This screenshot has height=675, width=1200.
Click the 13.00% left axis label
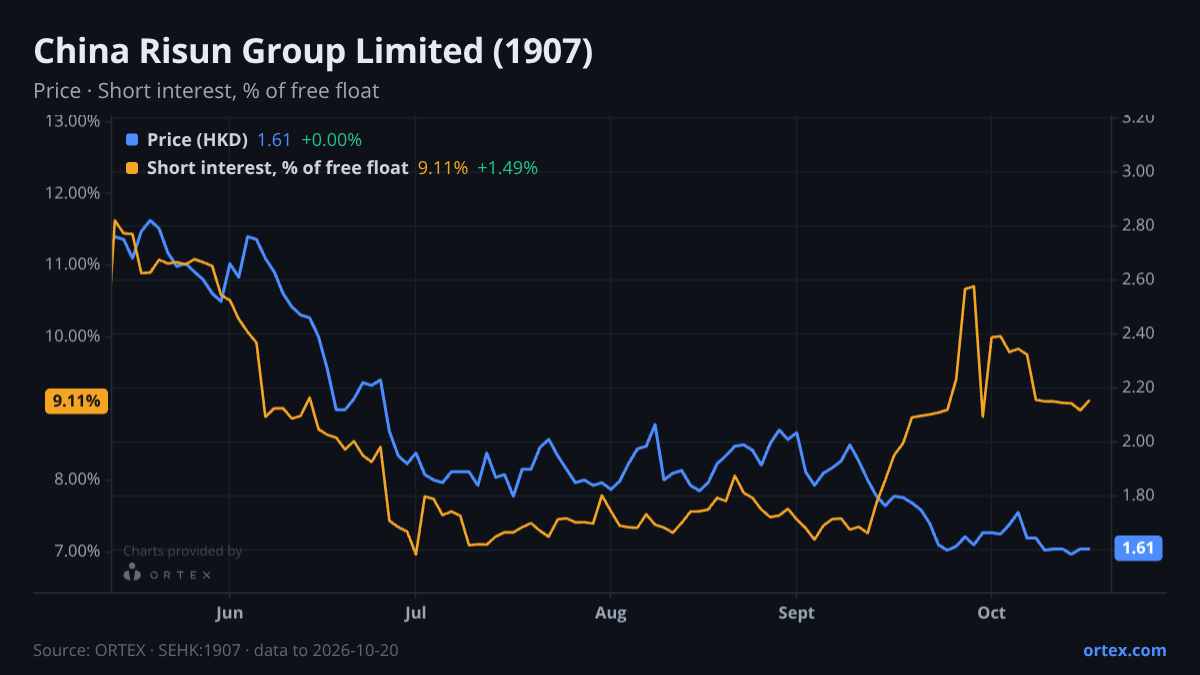(74, 121)
